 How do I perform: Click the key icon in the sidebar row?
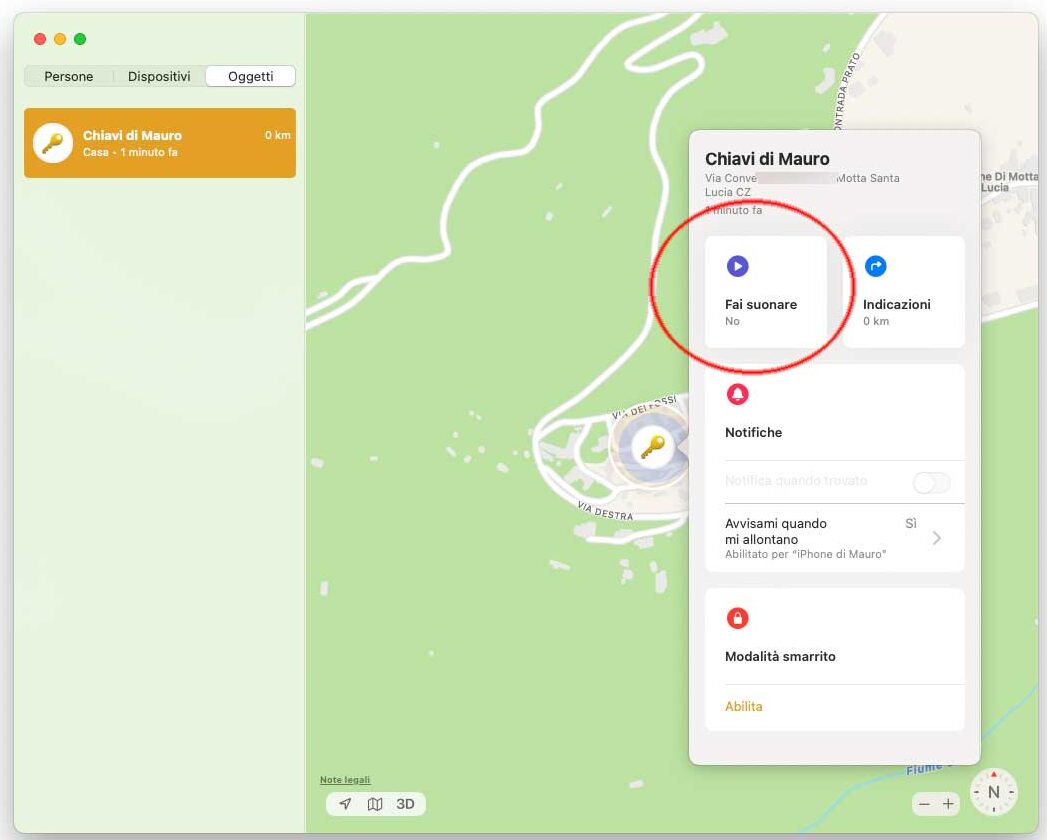53,143
